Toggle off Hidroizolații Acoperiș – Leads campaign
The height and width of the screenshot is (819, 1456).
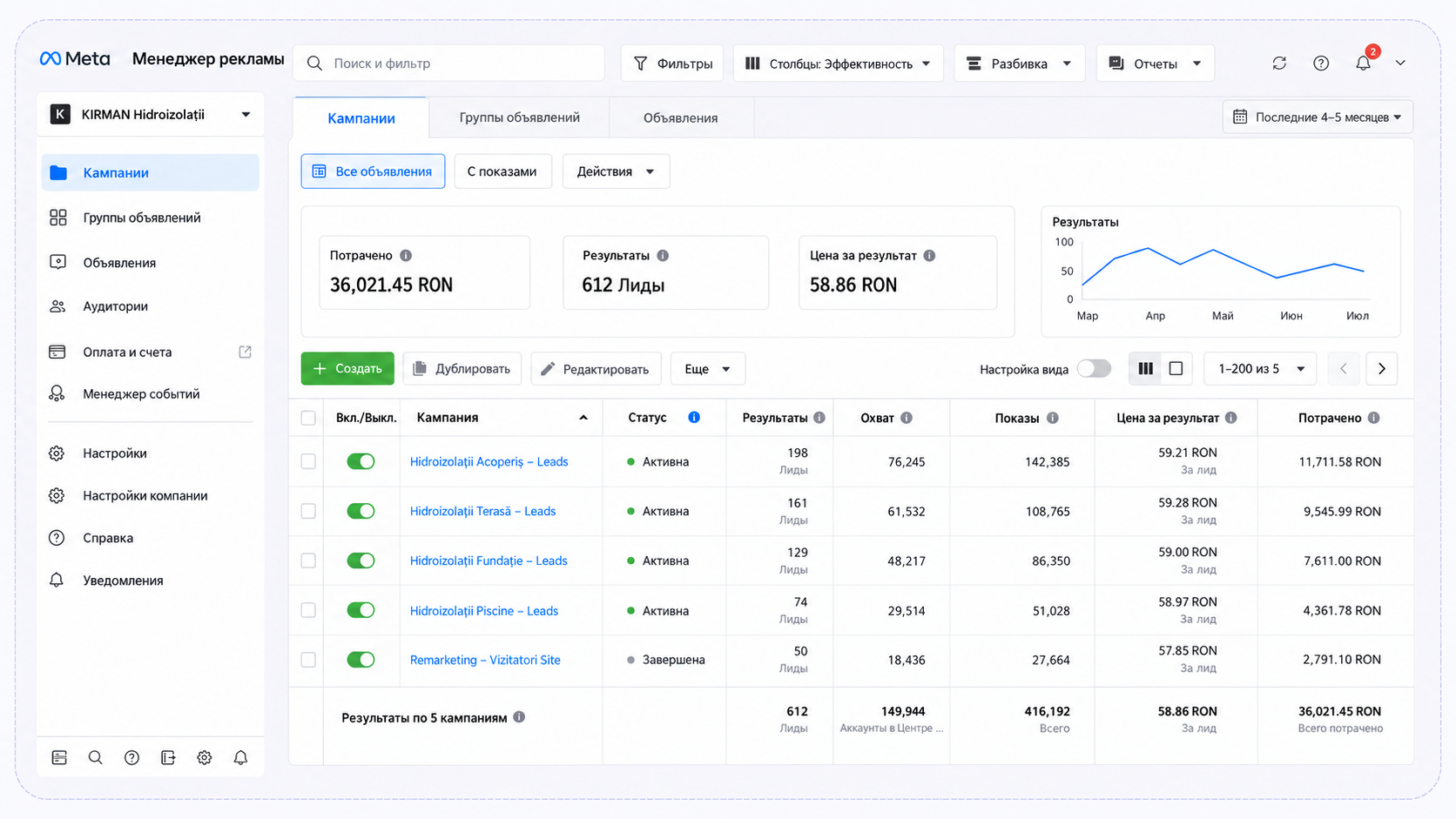[x=361, y=461]
